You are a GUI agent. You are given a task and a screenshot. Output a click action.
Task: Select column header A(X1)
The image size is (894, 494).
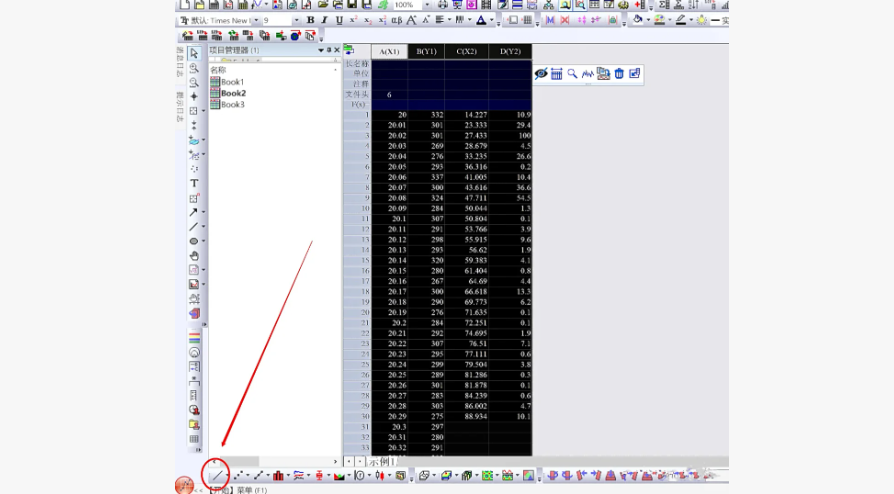[389, 51]
